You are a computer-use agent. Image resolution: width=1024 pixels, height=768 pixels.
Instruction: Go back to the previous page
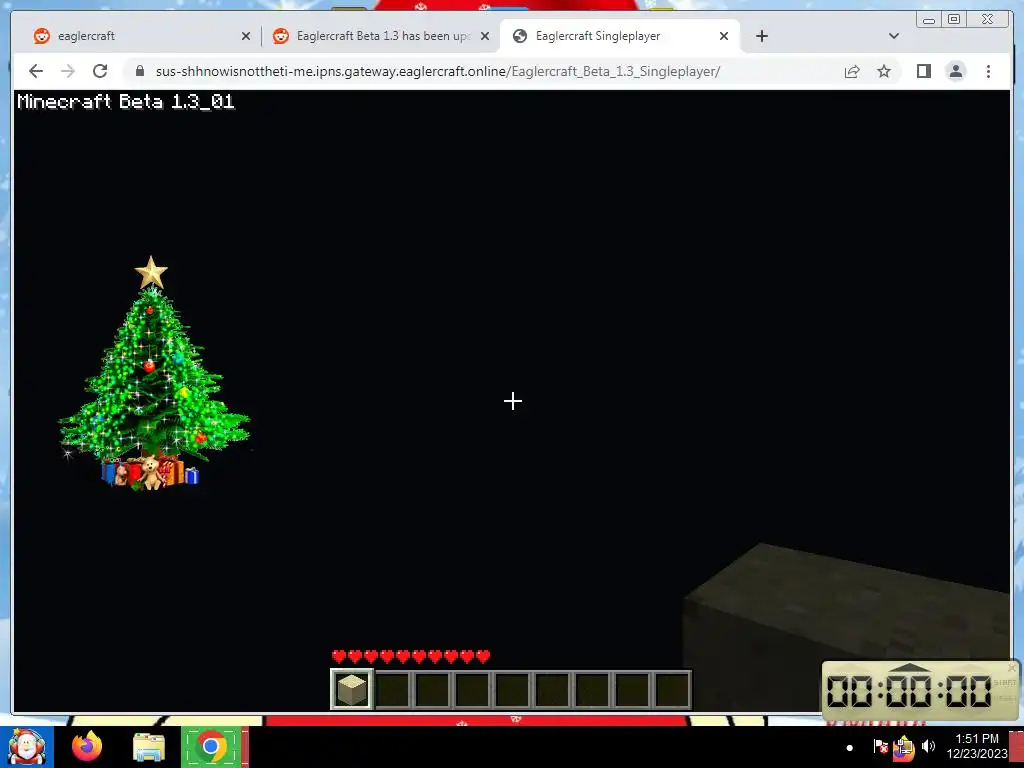point(36,71)
